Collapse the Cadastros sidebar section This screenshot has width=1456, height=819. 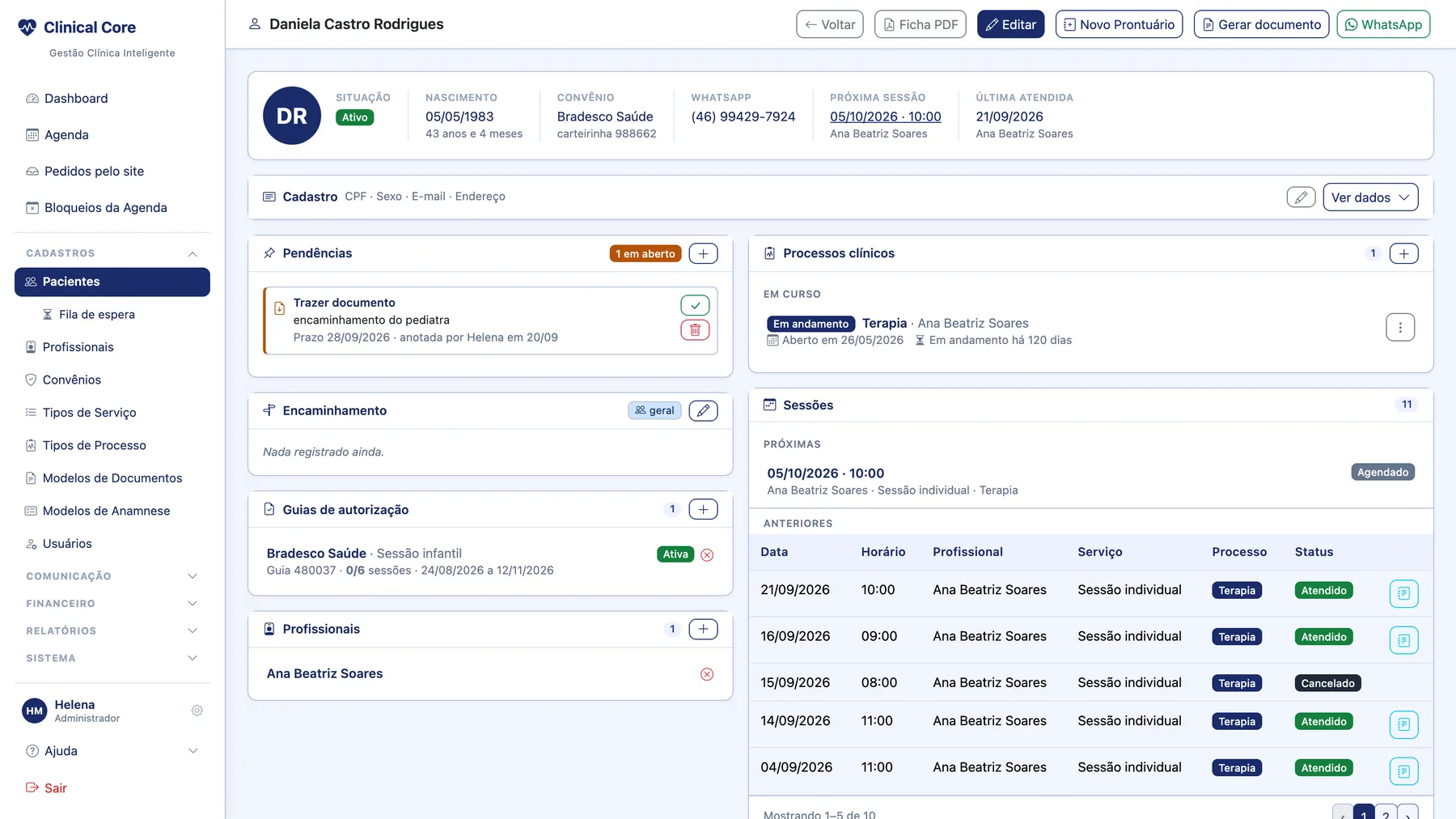pyautogui.click(x=112, y=253)
